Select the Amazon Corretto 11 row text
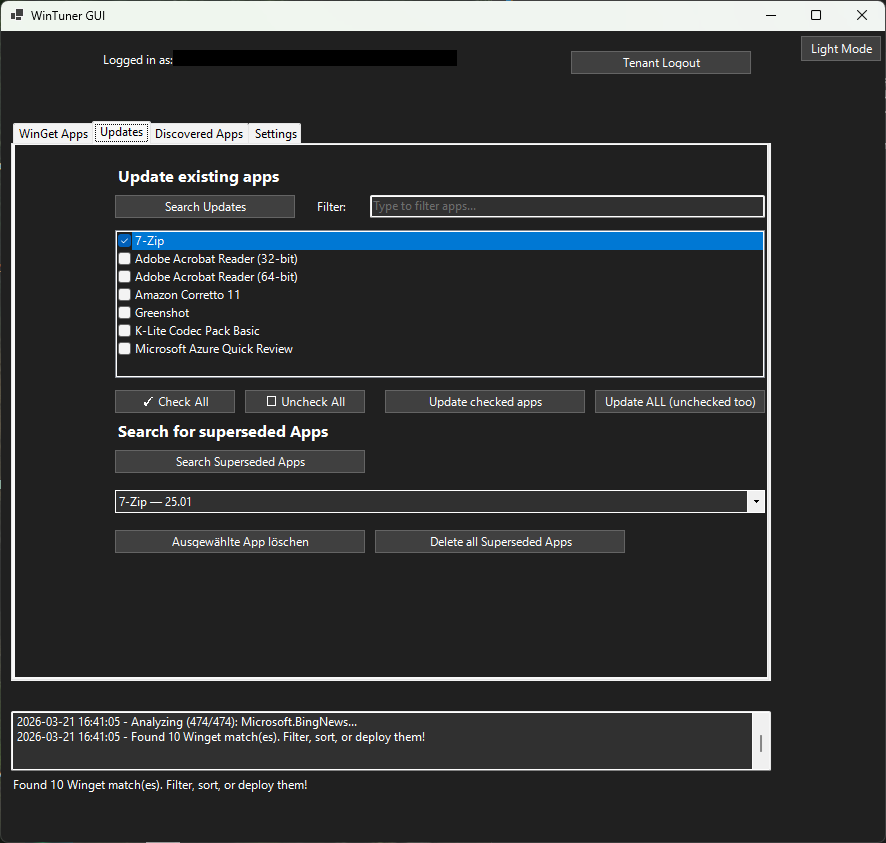This screenshot has width=886, height=843. 188,295
